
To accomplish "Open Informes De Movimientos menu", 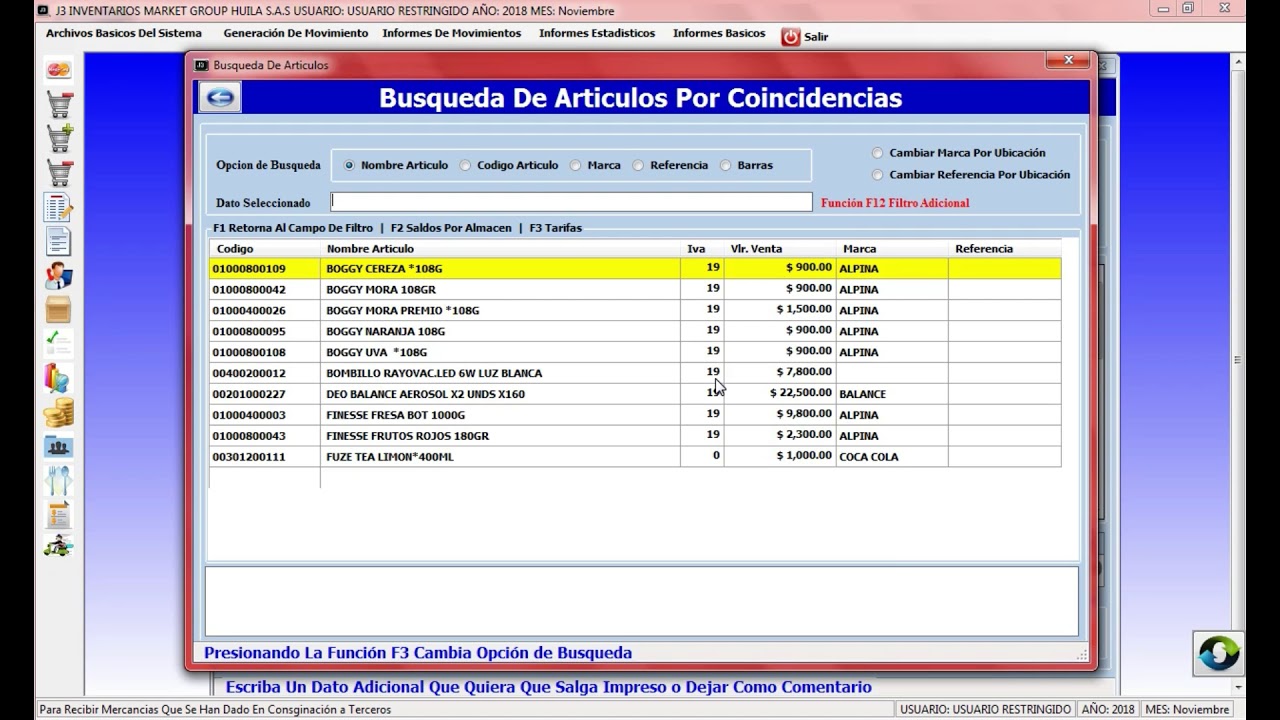I will [x=452, y=33].
